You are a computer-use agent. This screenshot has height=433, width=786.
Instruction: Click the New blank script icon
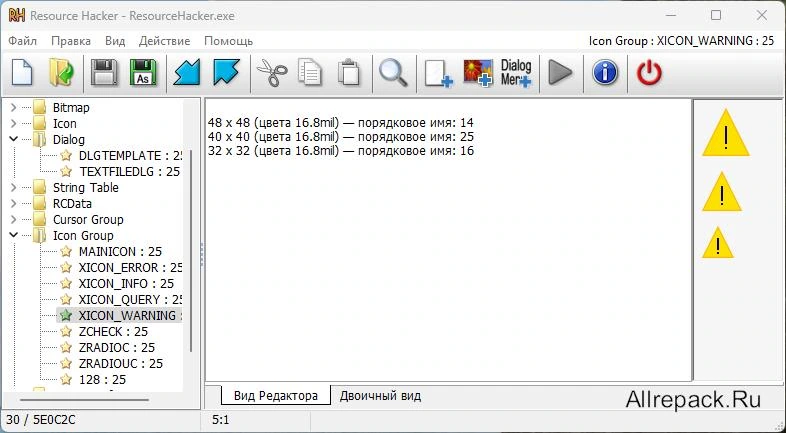(x=22, y=73)
